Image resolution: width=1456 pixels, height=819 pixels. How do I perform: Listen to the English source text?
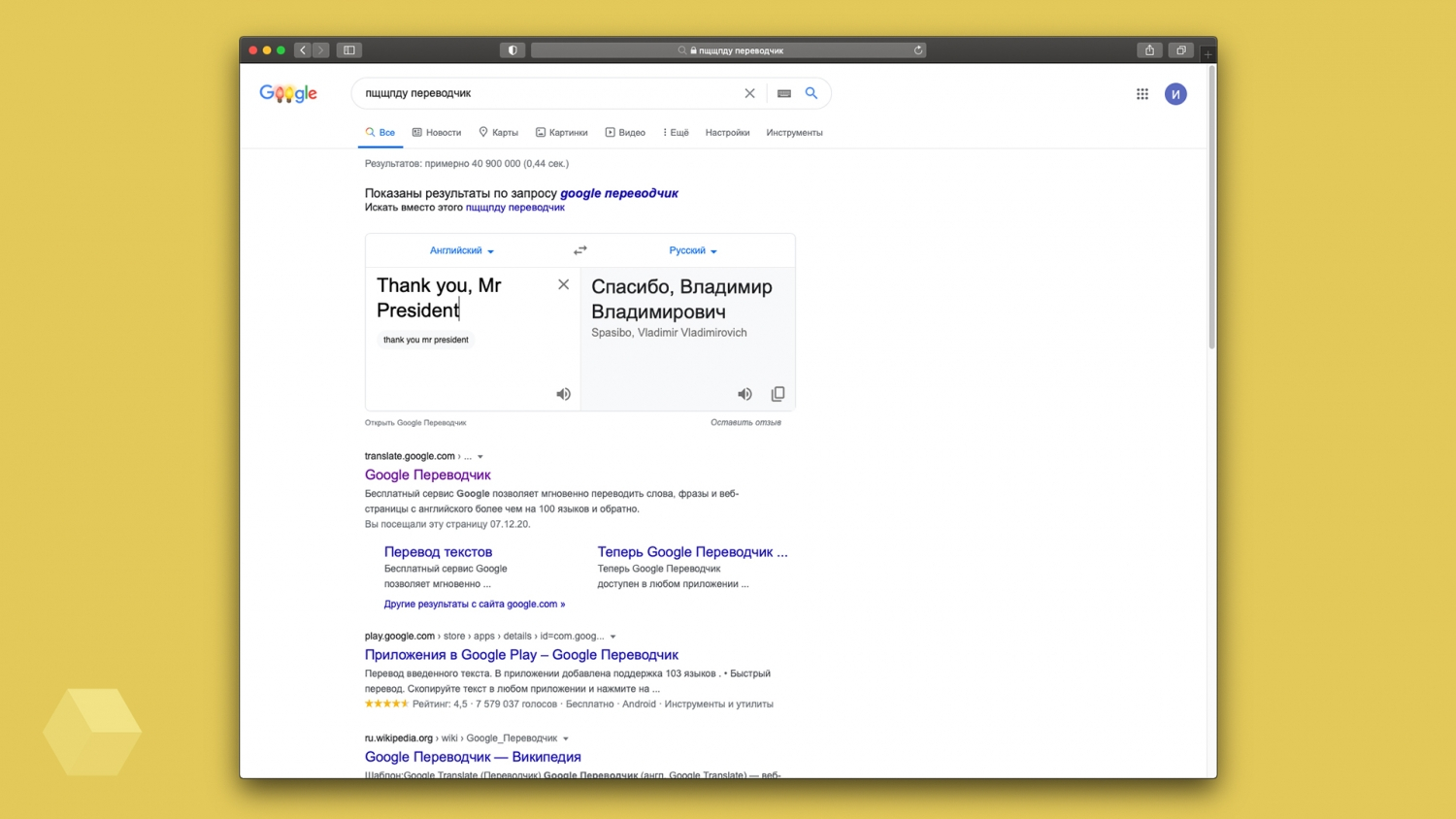(x=563, y=394)
